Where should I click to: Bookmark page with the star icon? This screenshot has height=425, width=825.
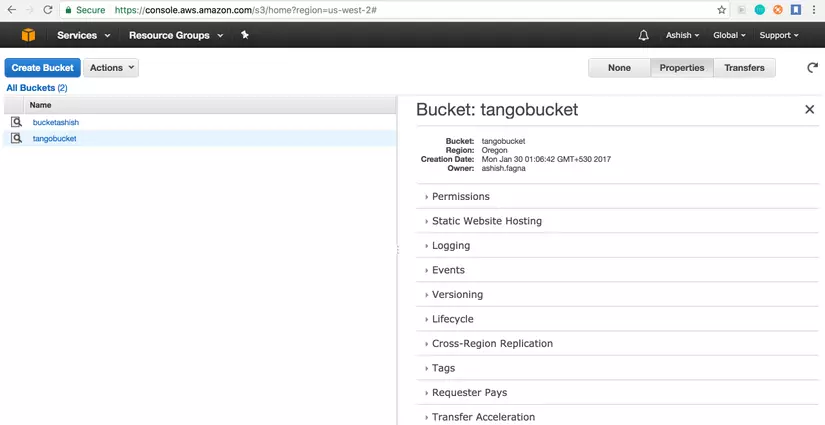(721, 9)
